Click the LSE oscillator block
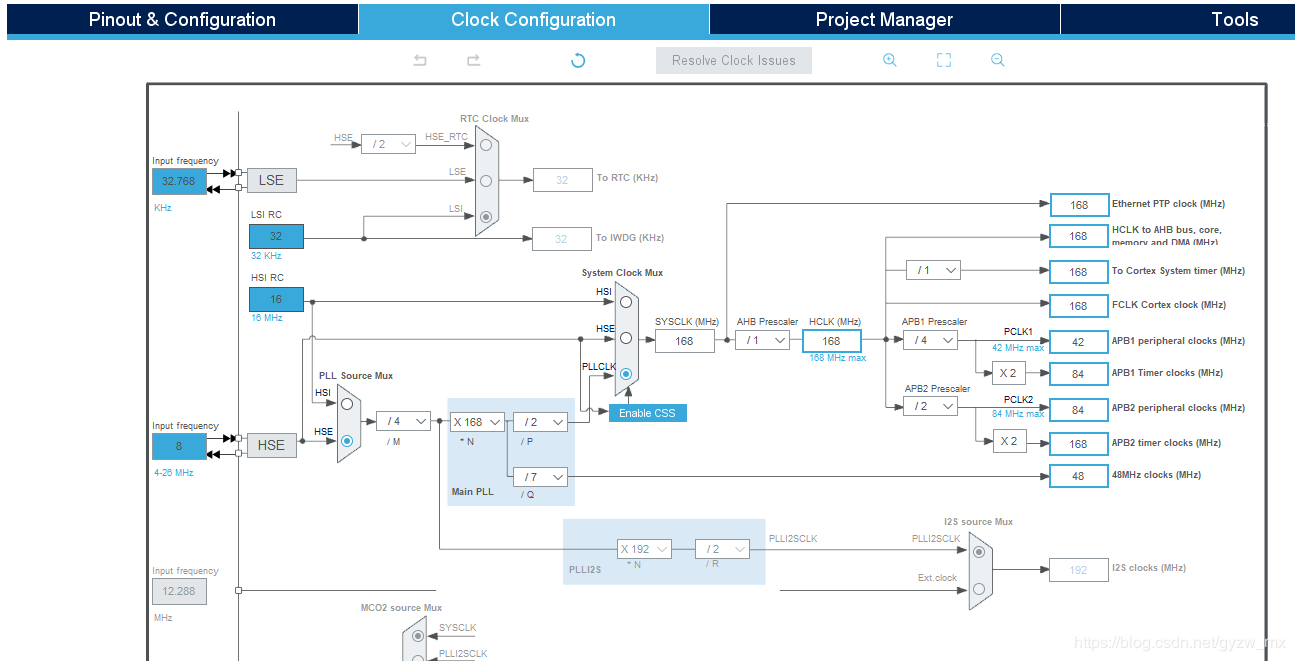This screenshot has width=1295, height=661. [271, 180]
